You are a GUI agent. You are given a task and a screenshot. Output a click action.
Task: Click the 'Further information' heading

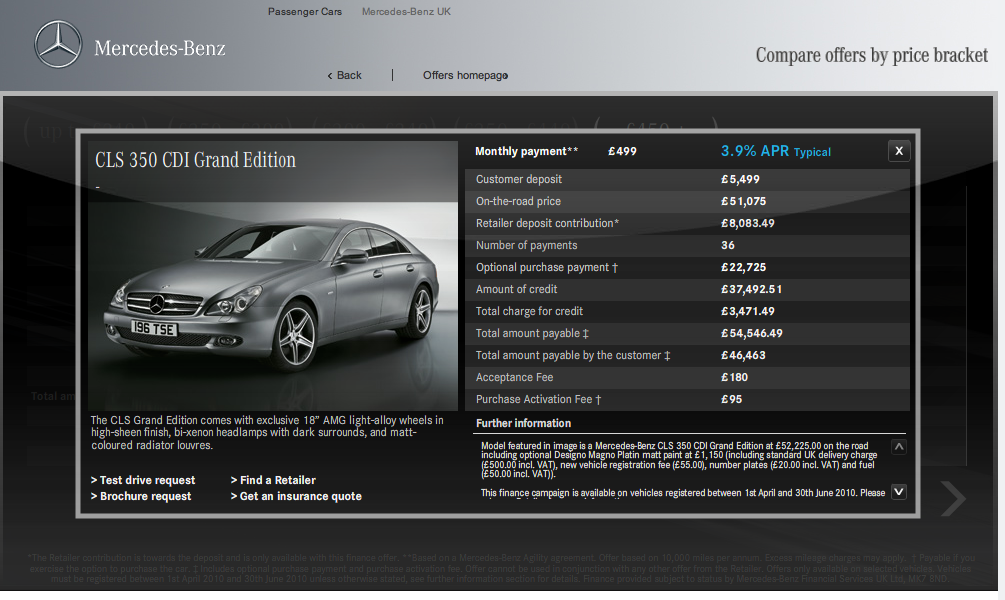[x=523, y=423]
